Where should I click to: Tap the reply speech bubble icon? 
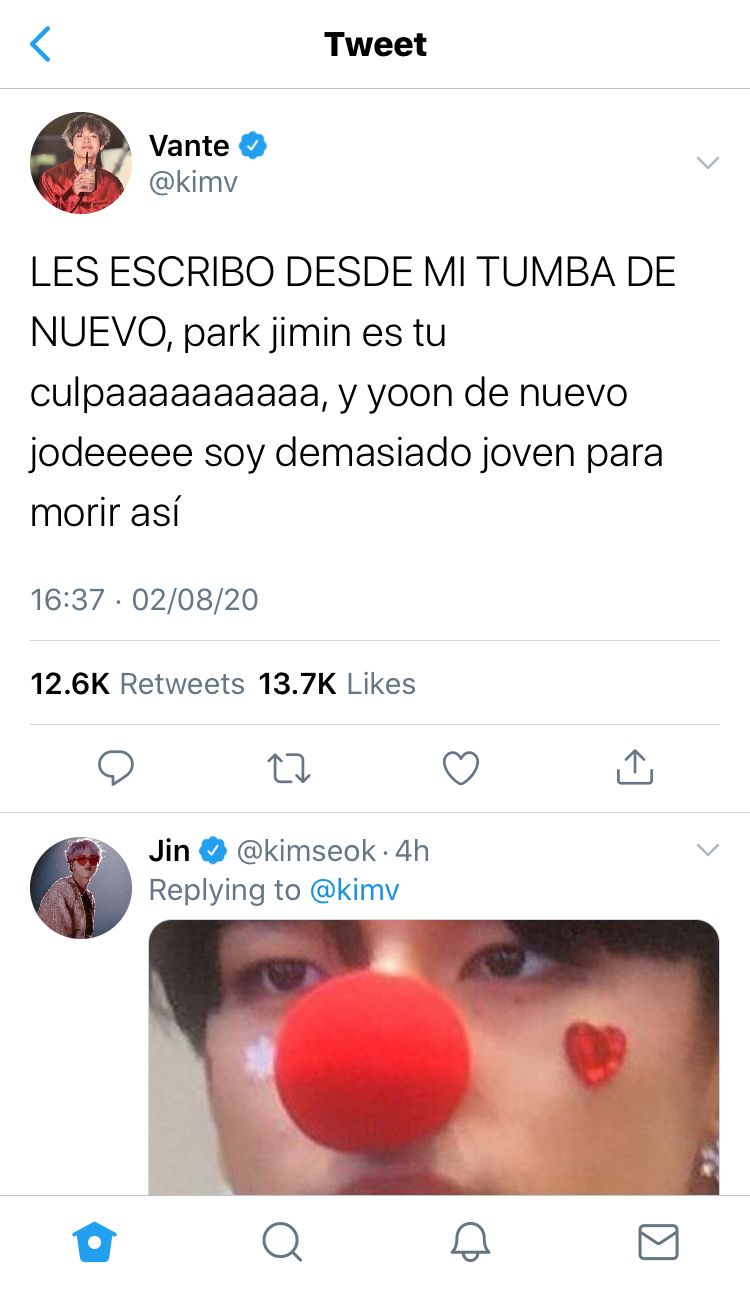click(116, 768)
